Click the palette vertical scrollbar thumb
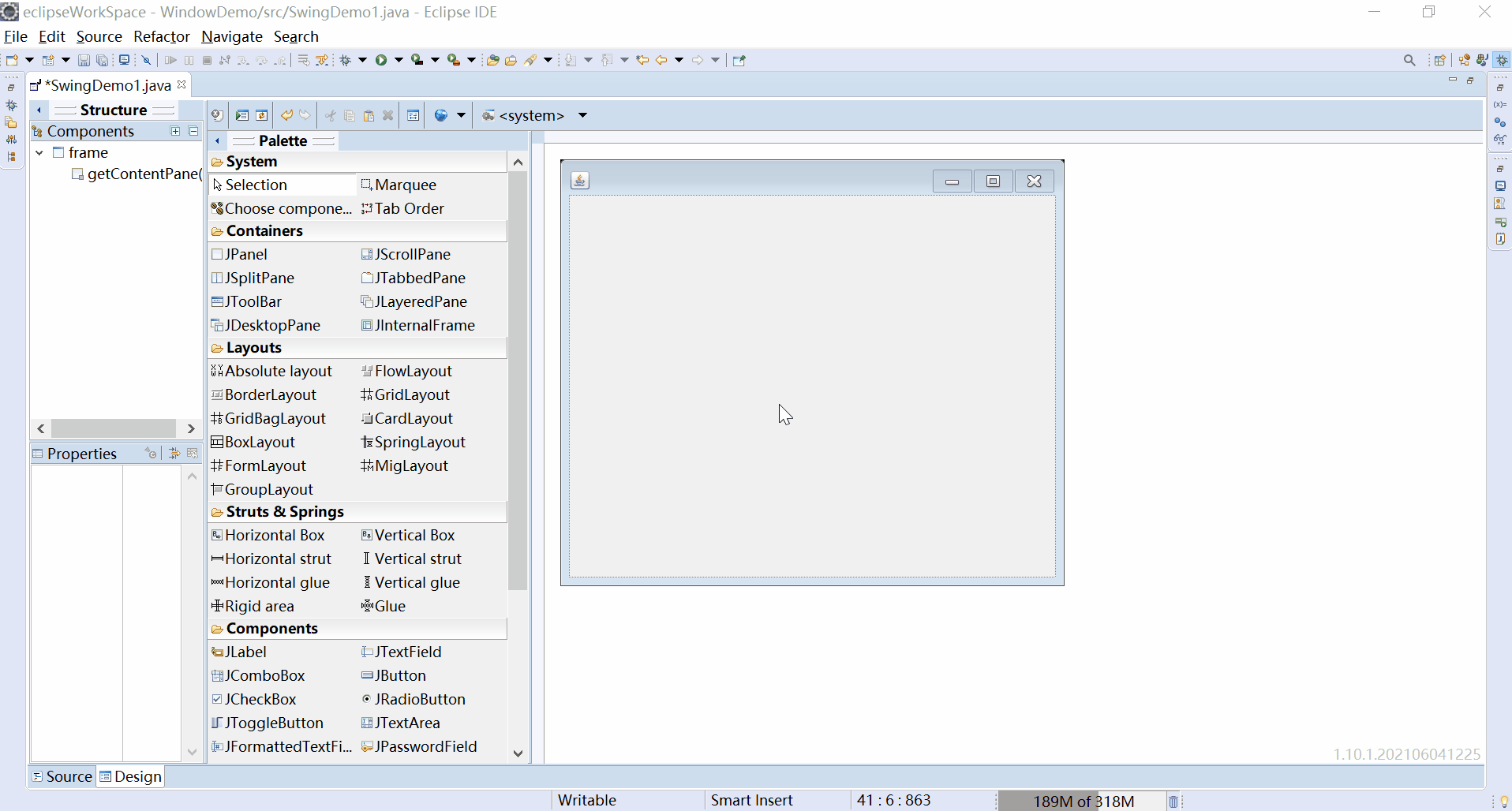This screenshot has height=811, width=1512. pyautogui.click(x=518, y=380)
